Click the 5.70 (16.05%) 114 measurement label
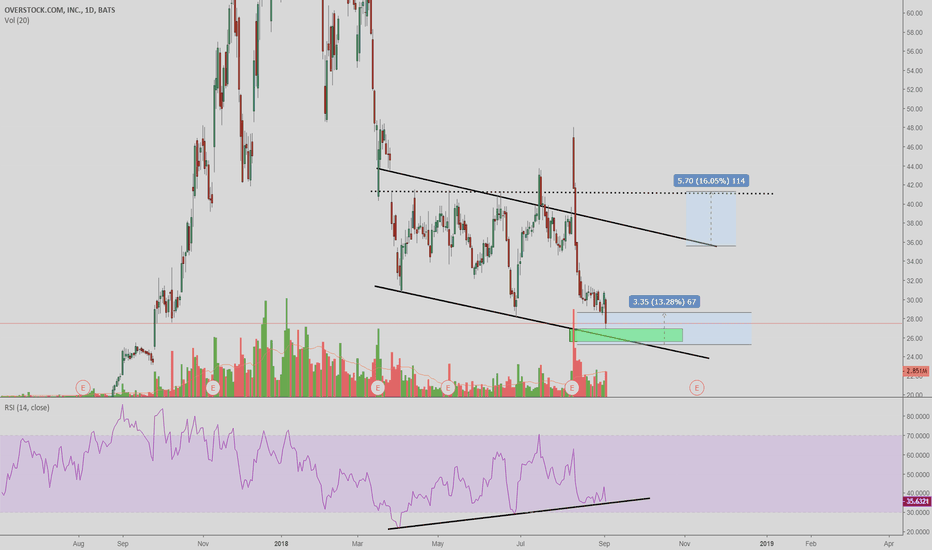This screenshot has width=932, height=550. click(x=711, y=181)
